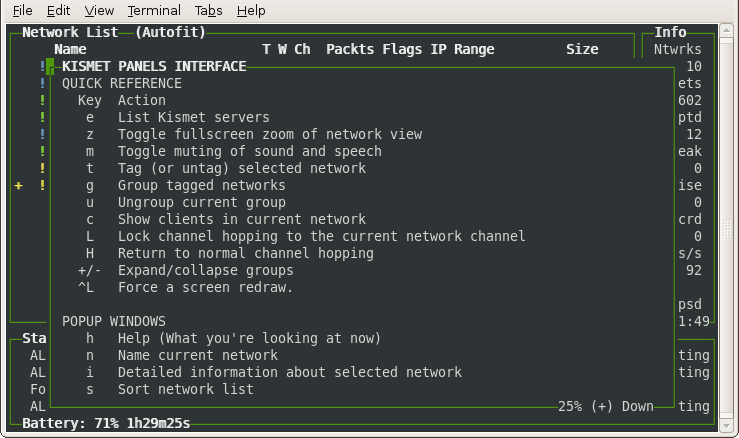The height and width of the screenshot is (438, 739).
Task: Click 'Toggle fullscreen zoom of network view'
Action: [x=270, y=134]
